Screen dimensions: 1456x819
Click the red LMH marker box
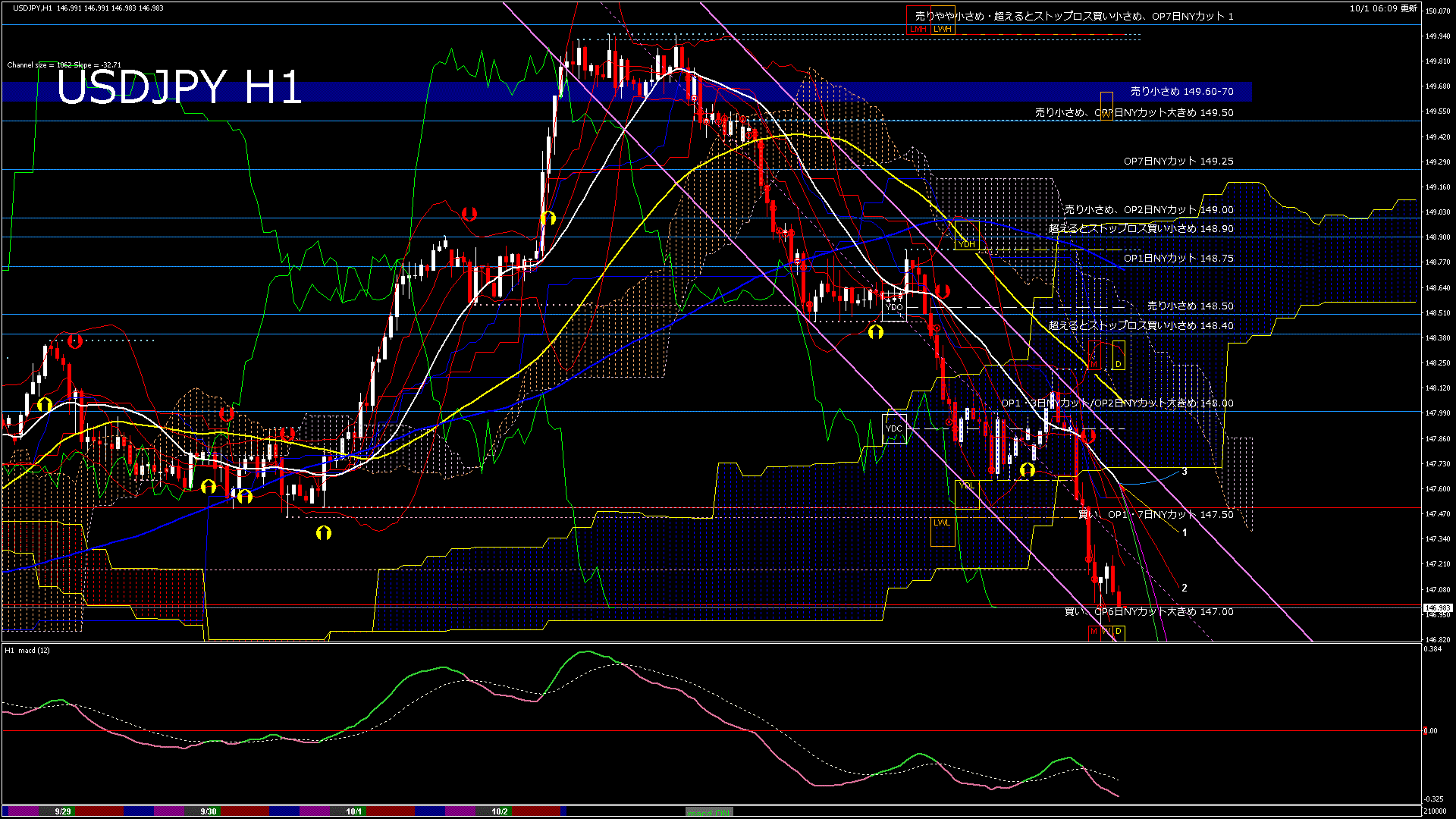pyautogui.click(x=918, y=29)
